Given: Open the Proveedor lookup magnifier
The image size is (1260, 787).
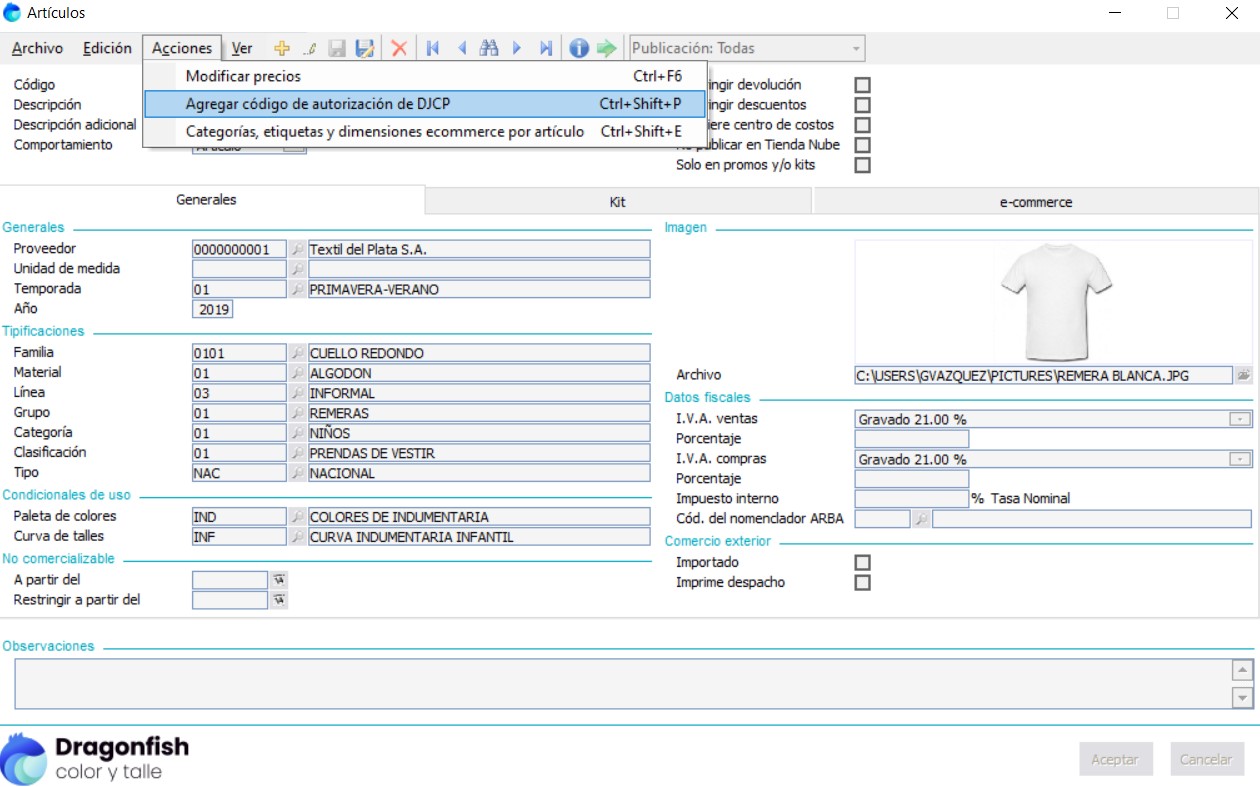Looking at the screenshot, I should (x=297, y=249).
